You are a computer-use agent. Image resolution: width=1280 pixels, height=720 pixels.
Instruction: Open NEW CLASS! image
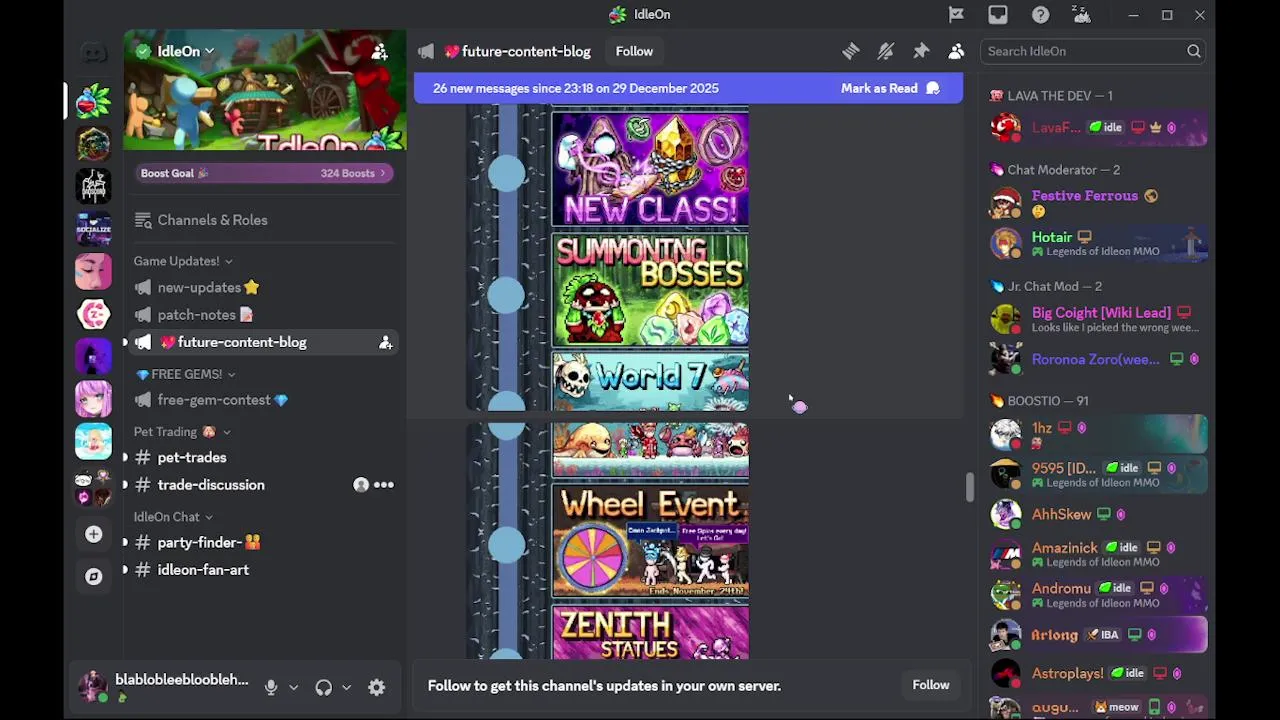650,169
